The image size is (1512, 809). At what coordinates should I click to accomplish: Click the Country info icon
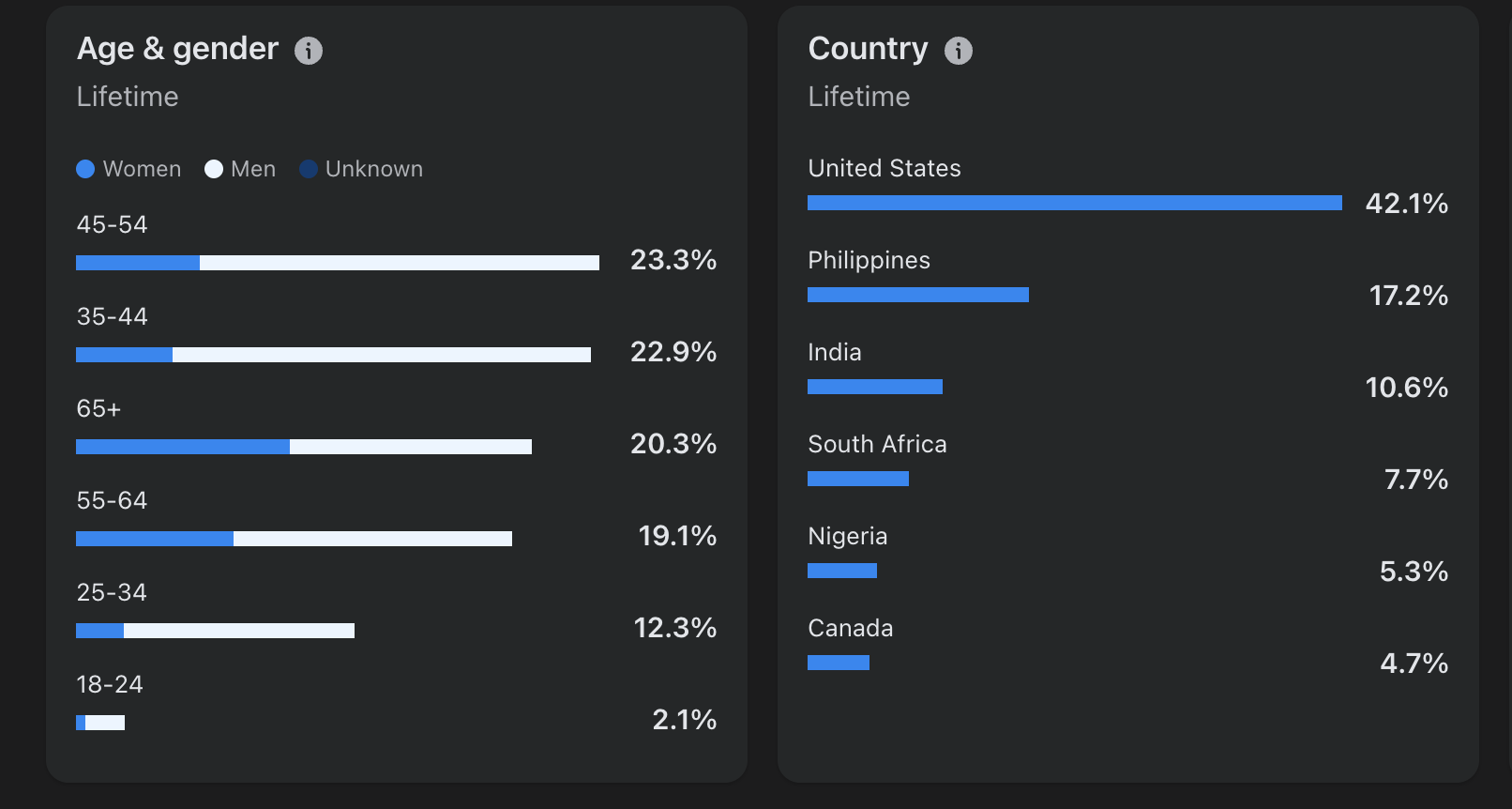coord(959,51)
